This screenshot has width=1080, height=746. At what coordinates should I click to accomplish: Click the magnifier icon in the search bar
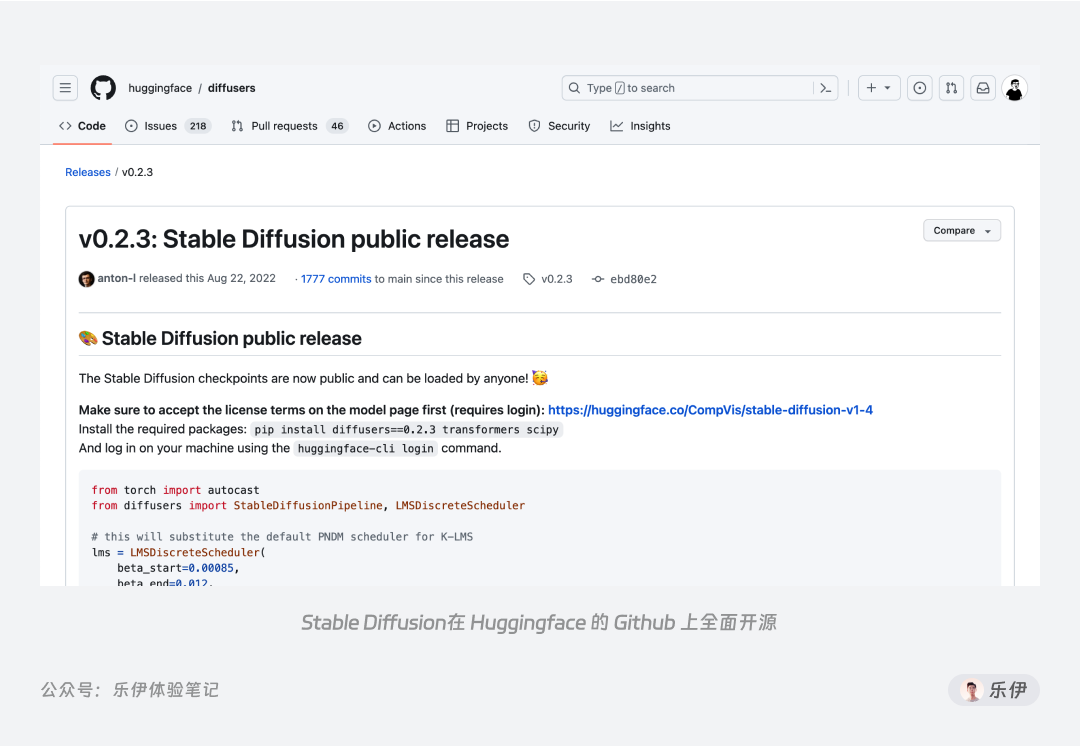[x=573, y=88]
